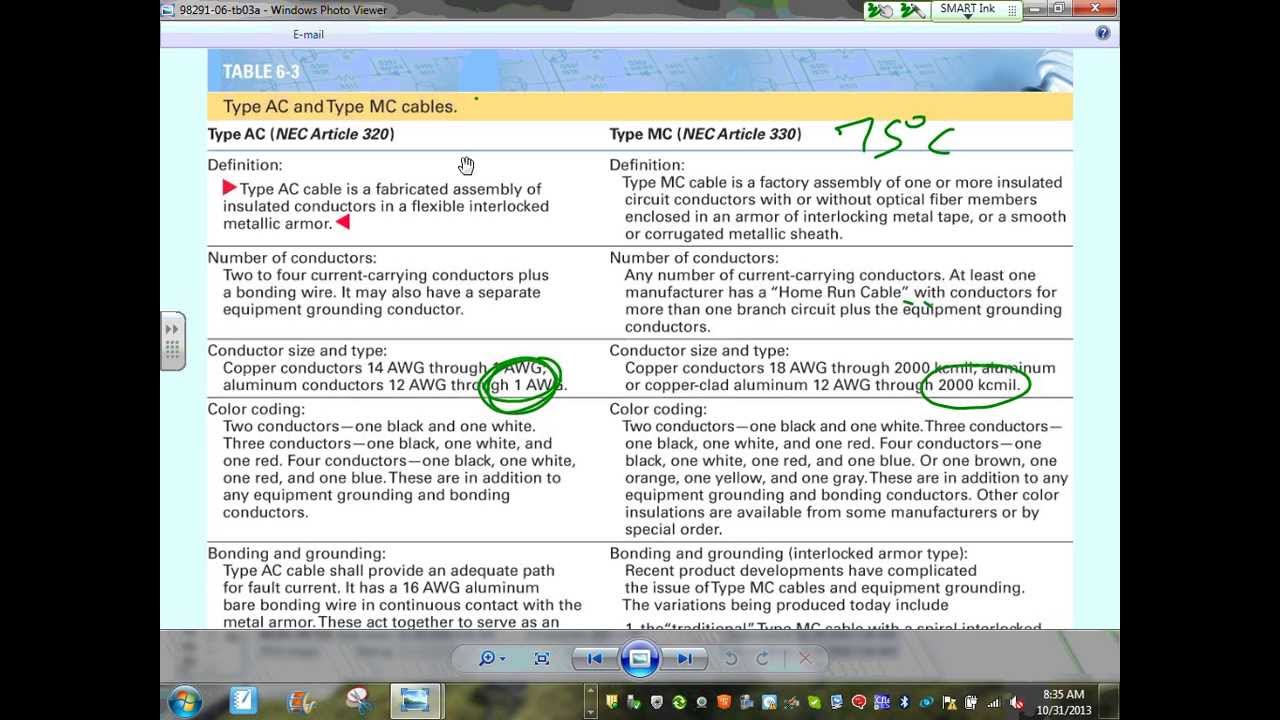Click the Bluetooth tray icon
1280x720 pixels.
point(904,702)
